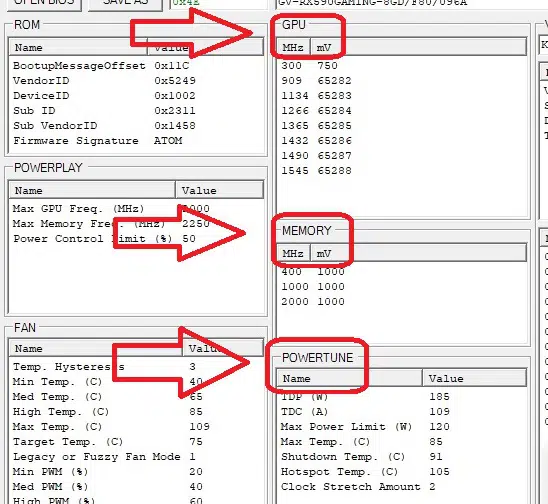
Task: Select Max Temp. (C) row in FAN
Action: click(x=136, y=427)
